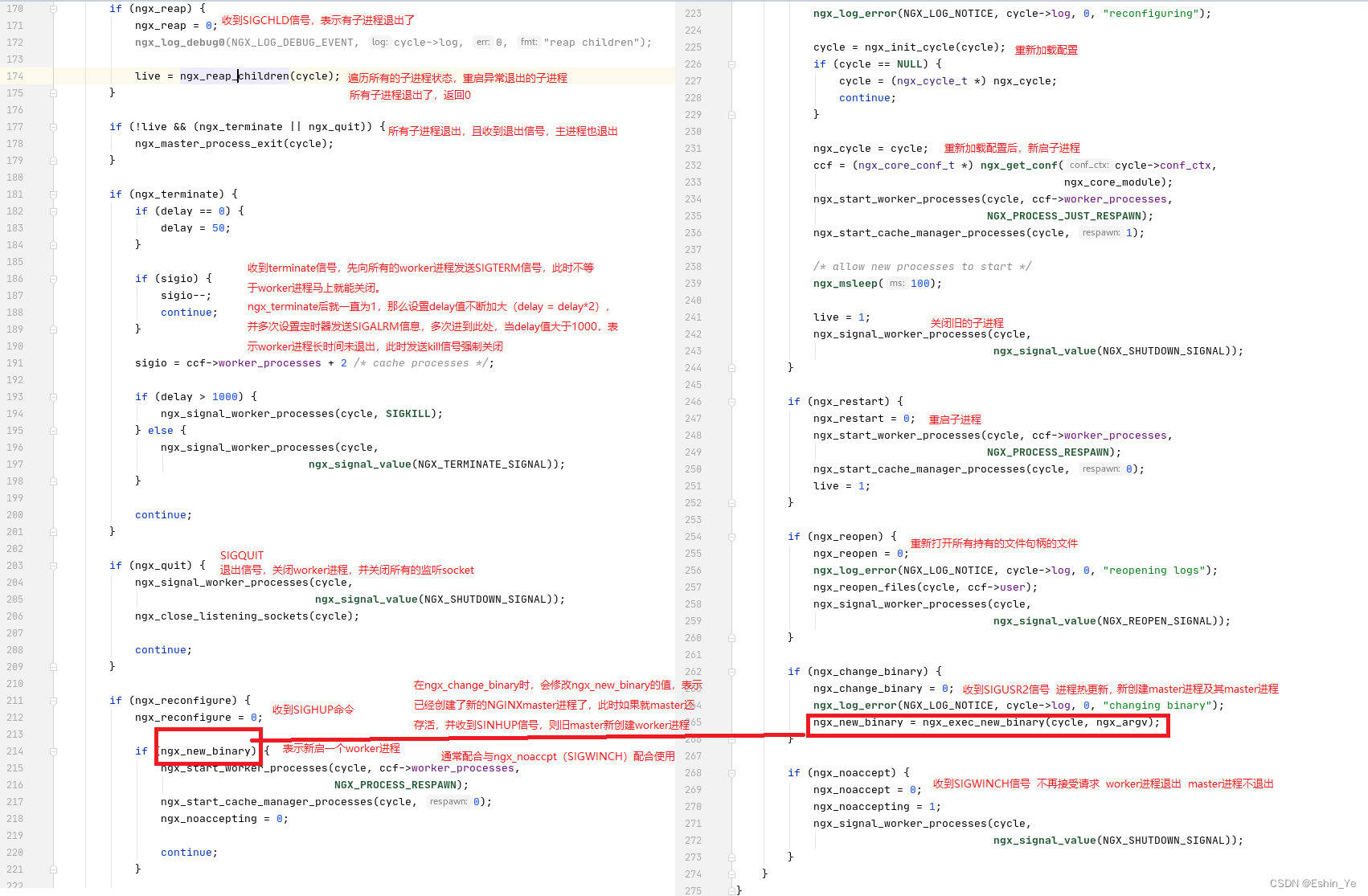
Task: Collapse the ngx_new_binary block at line 214
Action: pos(53,751)
